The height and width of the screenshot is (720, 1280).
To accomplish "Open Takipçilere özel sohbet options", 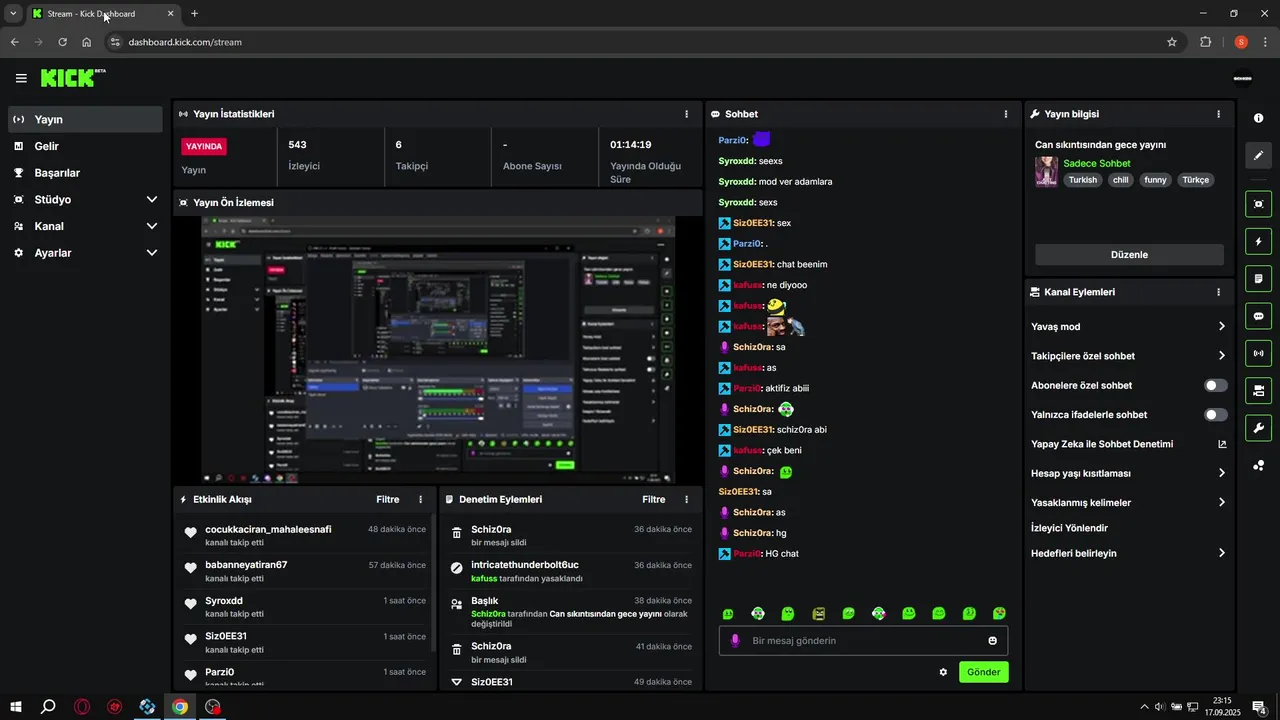I will tap(1128, 356).
